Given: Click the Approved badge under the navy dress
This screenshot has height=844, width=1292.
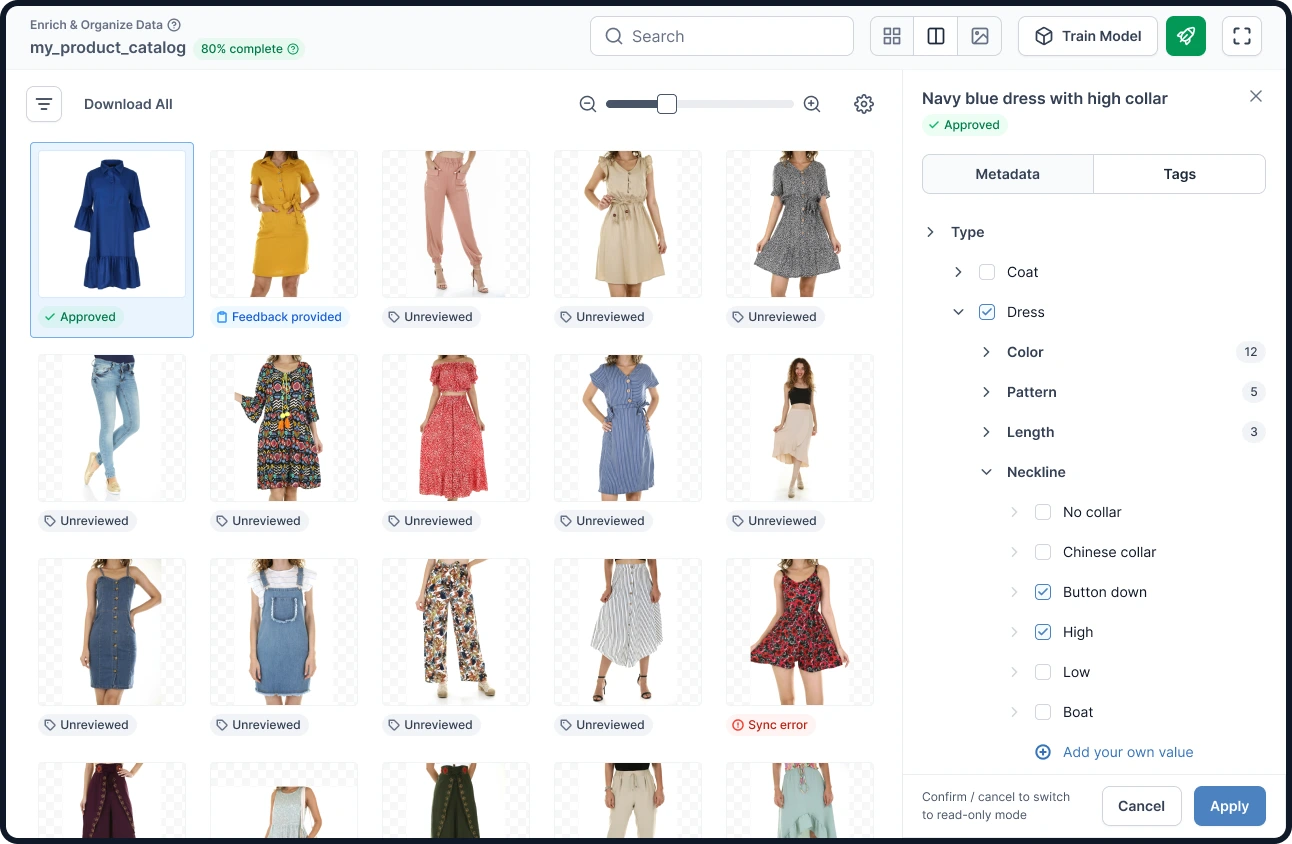Looking at the screenshot, I should pyautogui.click(x=79, y=317).
